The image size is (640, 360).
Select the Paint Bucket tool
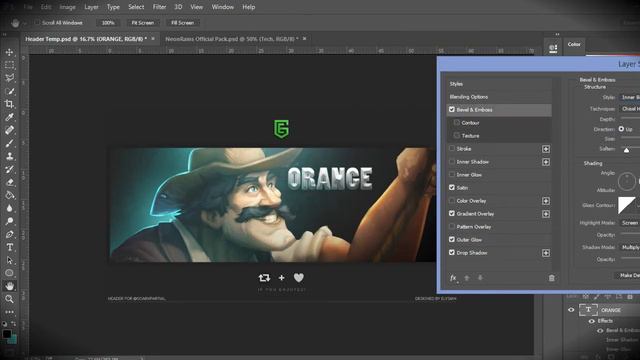[x=9, y=195]
